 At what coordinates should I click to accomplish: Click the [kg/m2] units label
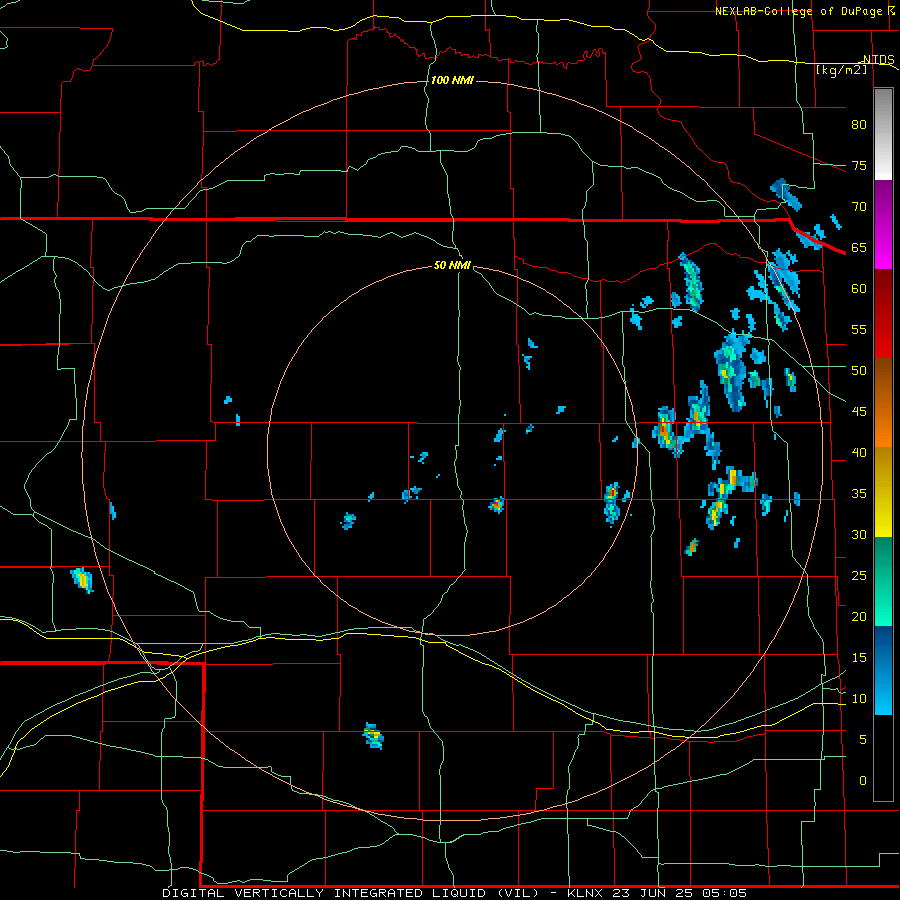pos(841,70)
